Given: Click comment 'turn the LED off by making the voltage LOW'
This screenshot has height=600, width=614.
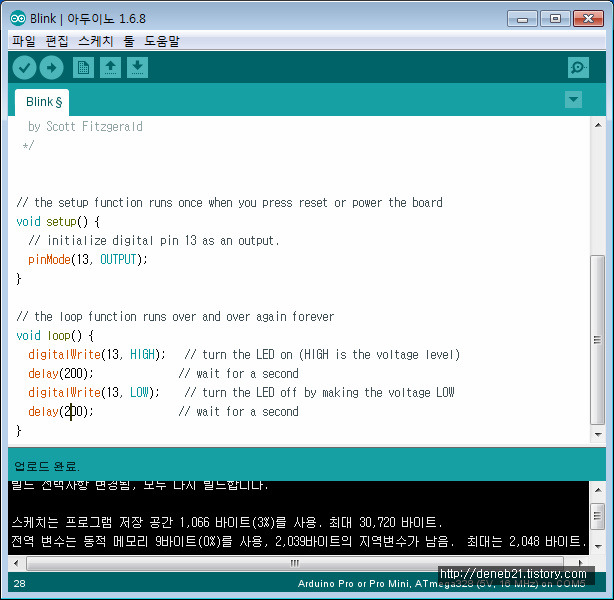Looking at the screenshot, I should tap(319, 392).
